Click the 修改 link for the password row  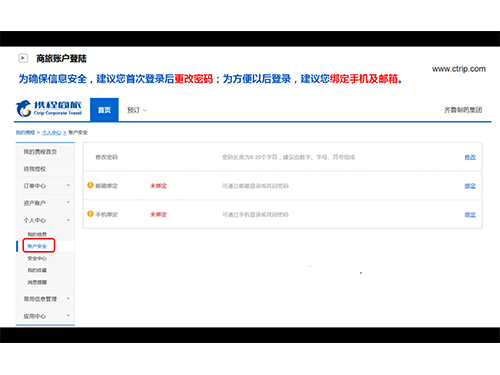click(x=470, y=157)
